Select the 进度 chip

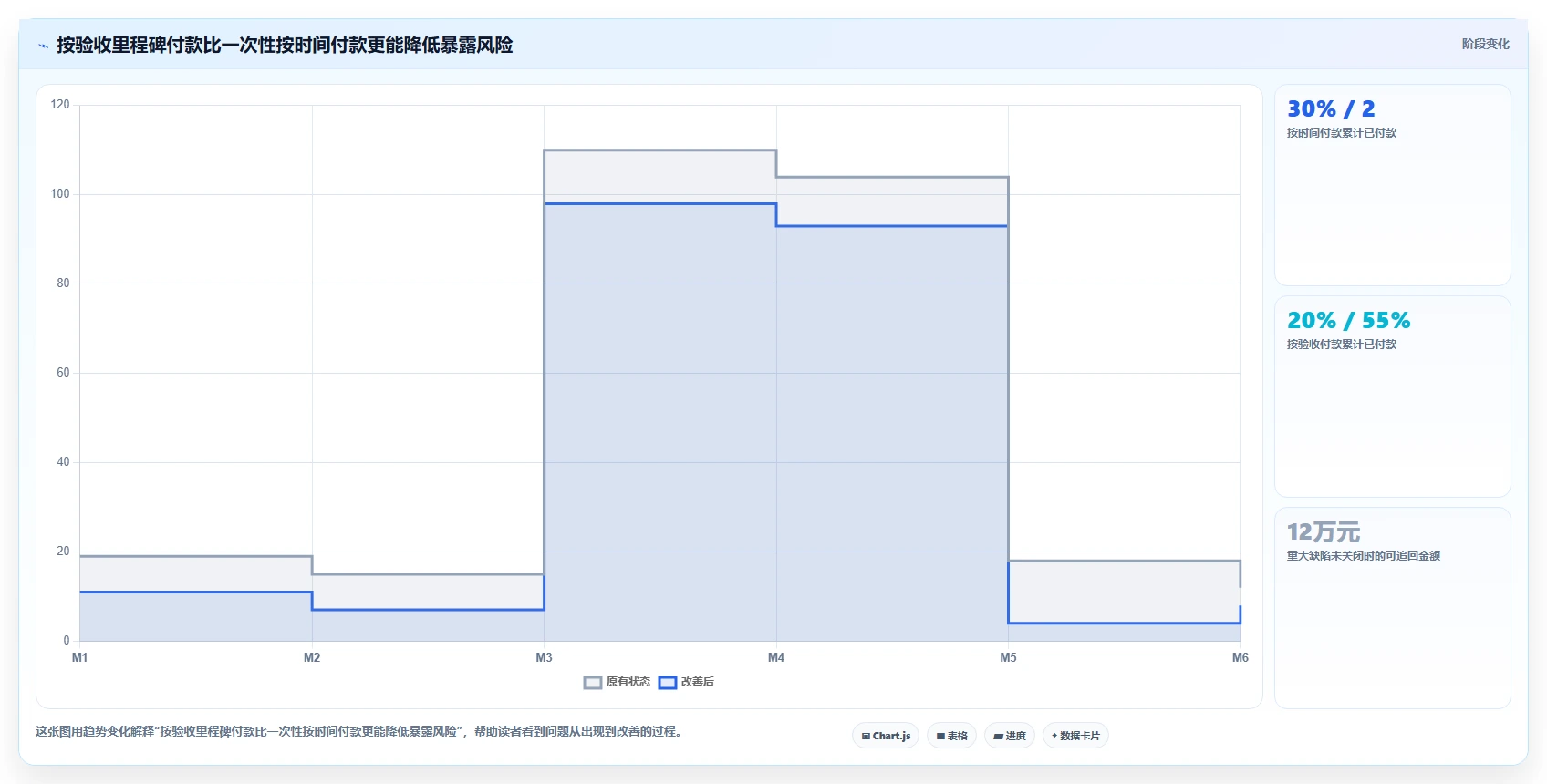(x=1010, y=736)
